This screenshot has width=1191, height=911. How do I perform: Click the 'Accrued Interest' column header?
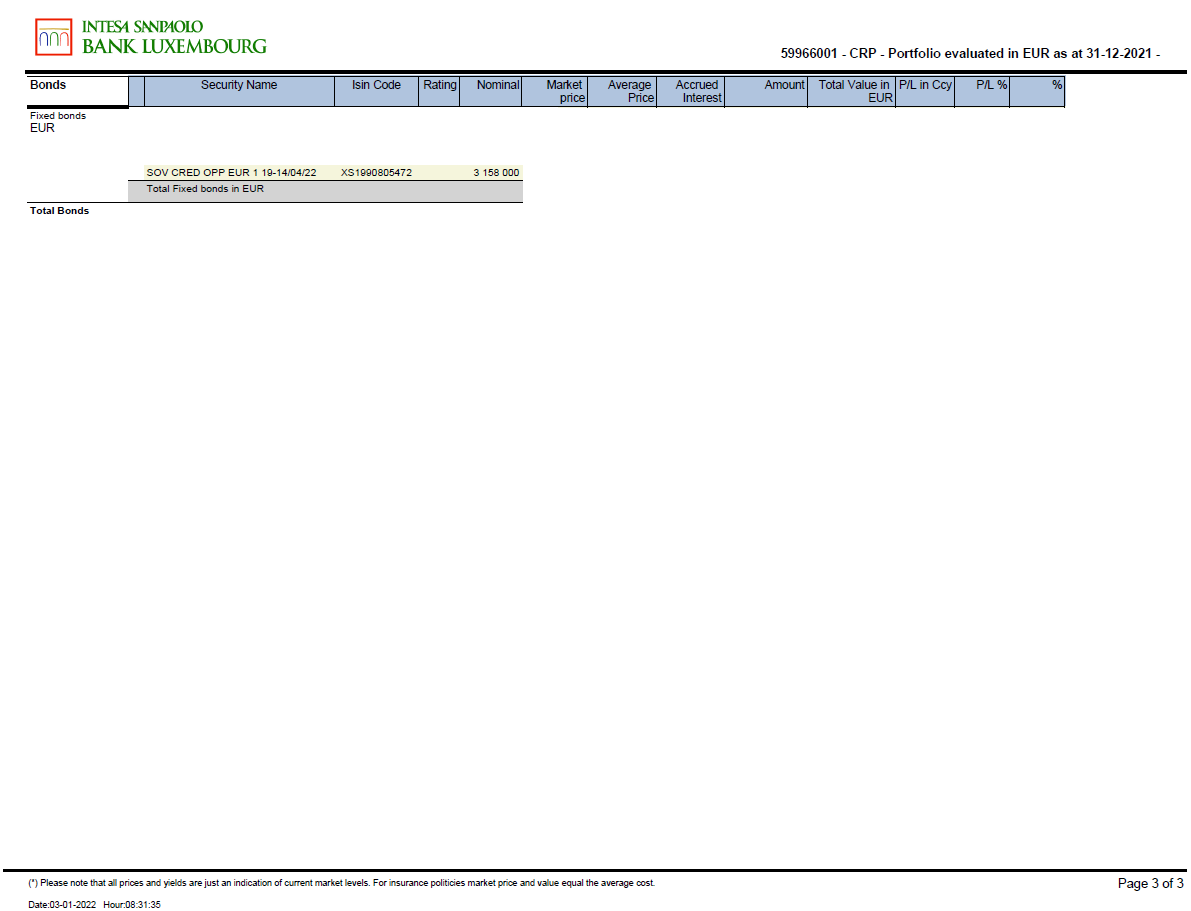(690, 91)
